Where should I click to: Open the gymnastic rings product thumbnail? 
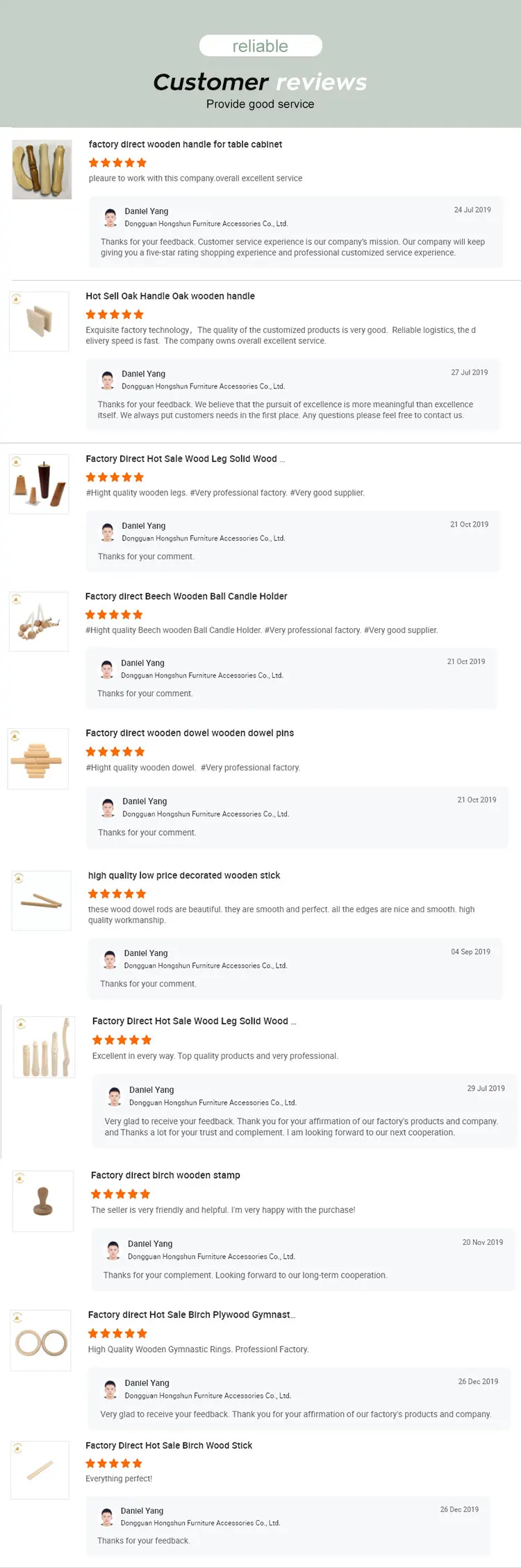41,1341
